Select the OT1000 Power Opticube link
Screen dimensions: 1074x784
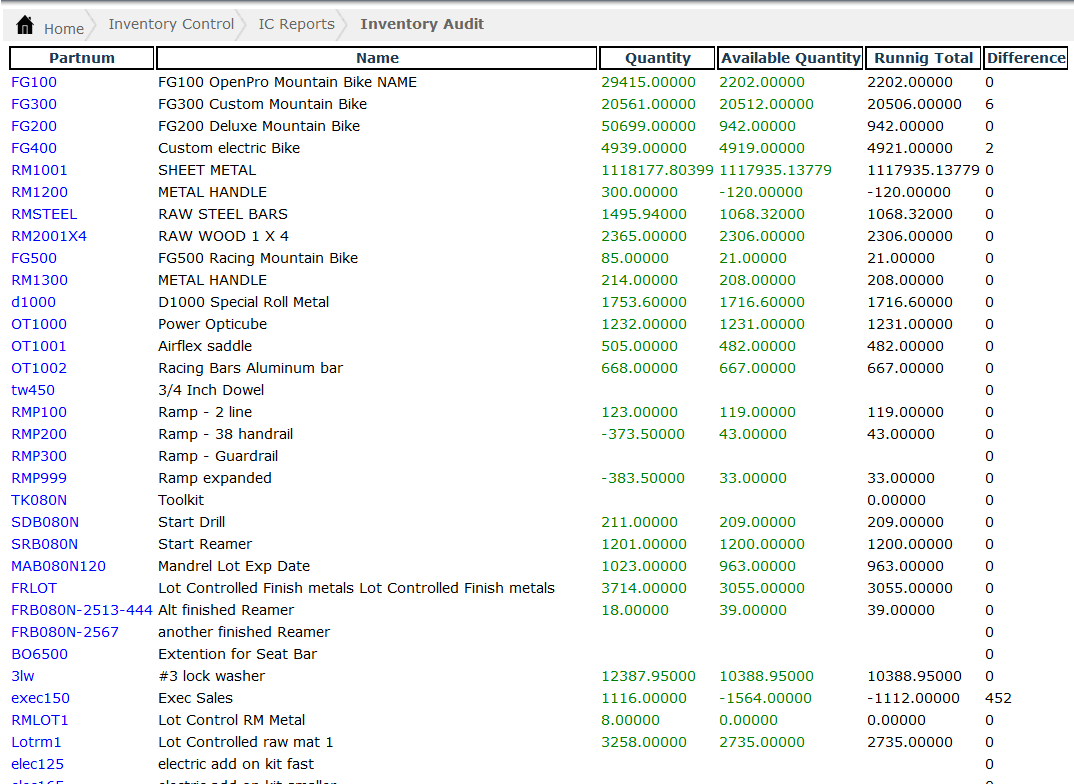coord(39,324)
